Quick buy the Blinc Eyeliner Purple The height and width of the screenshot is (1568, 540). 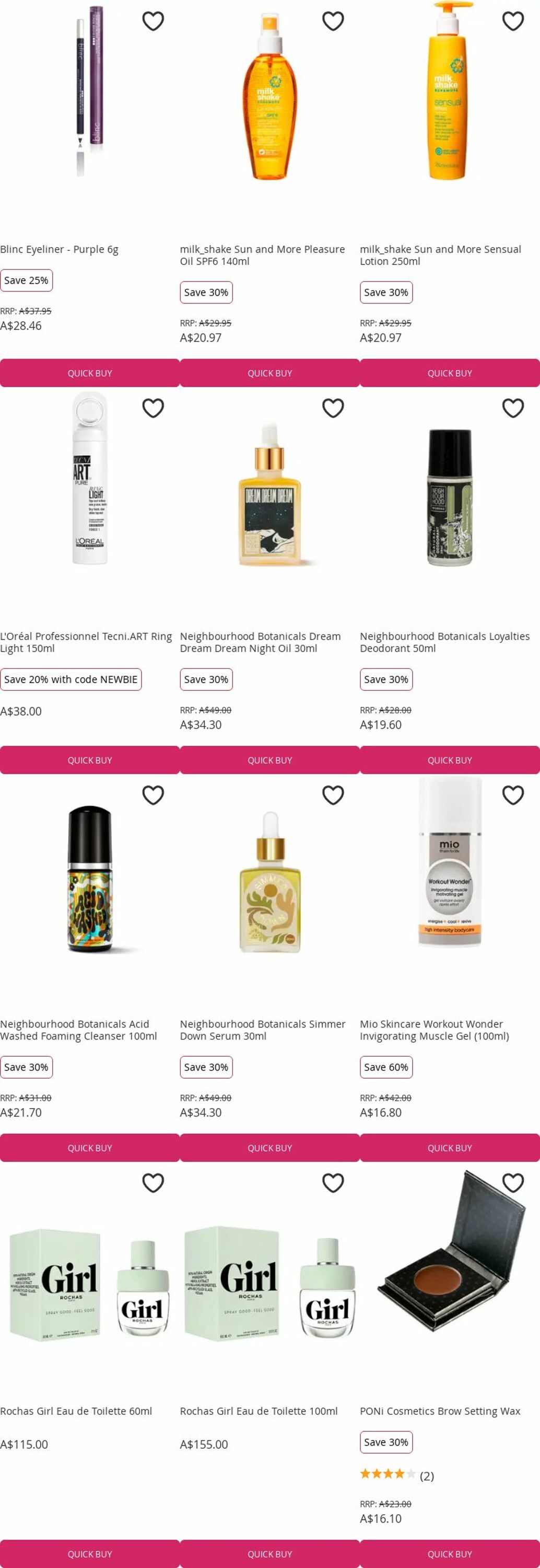(x=90, y=373)
